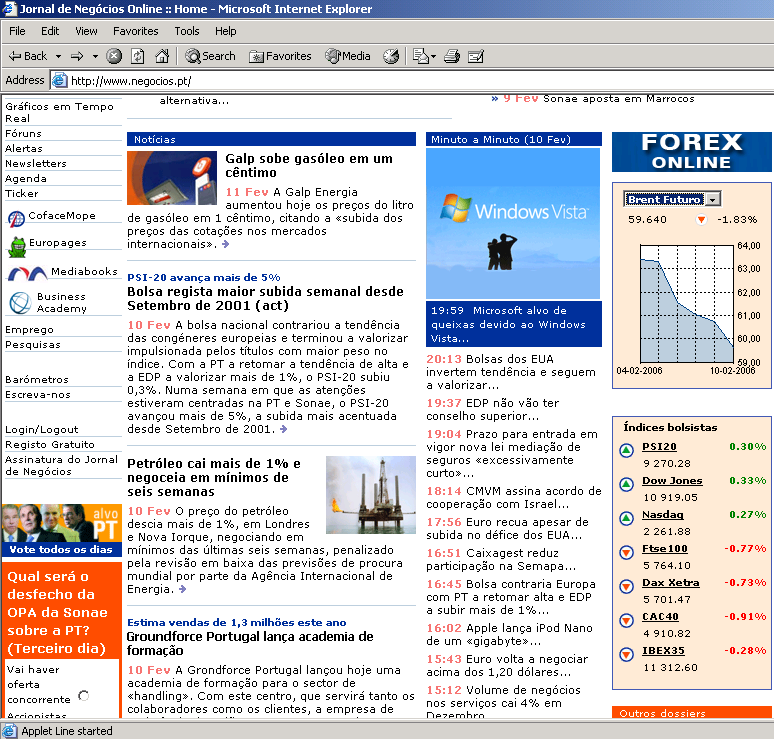
Task: Click 'Groundforce Portugal lança academia' headline
Action: pyautogui.click(x=250, y=643)
